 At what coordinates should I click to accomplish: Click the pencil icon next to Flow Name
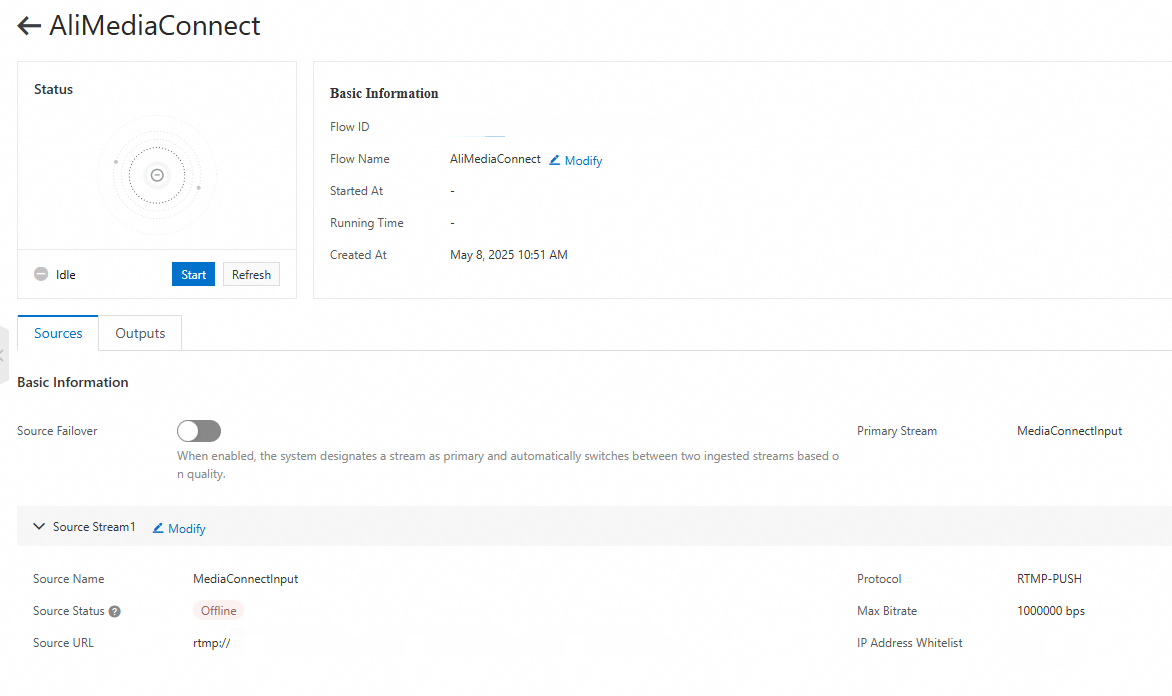point(555,160)
